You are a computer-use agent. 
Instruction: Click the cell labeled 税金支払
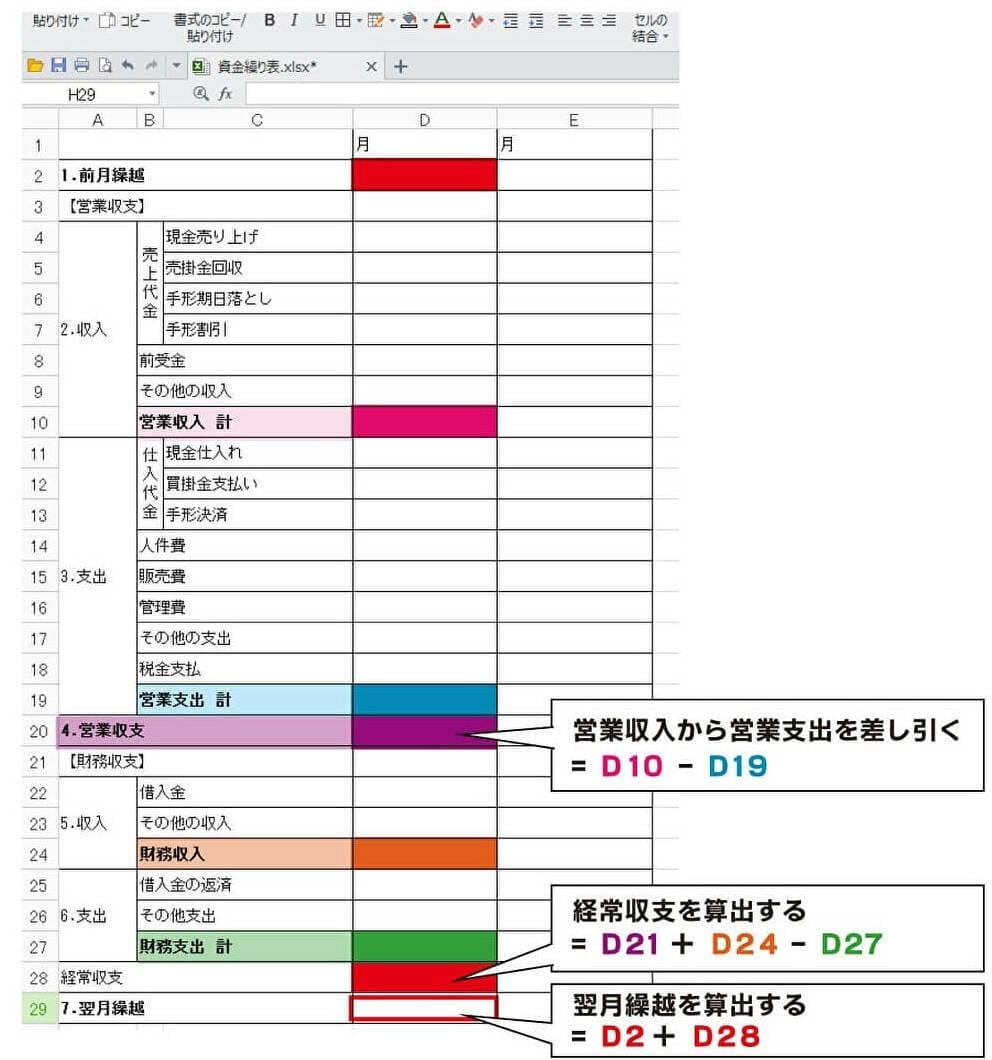coord(244,669)
